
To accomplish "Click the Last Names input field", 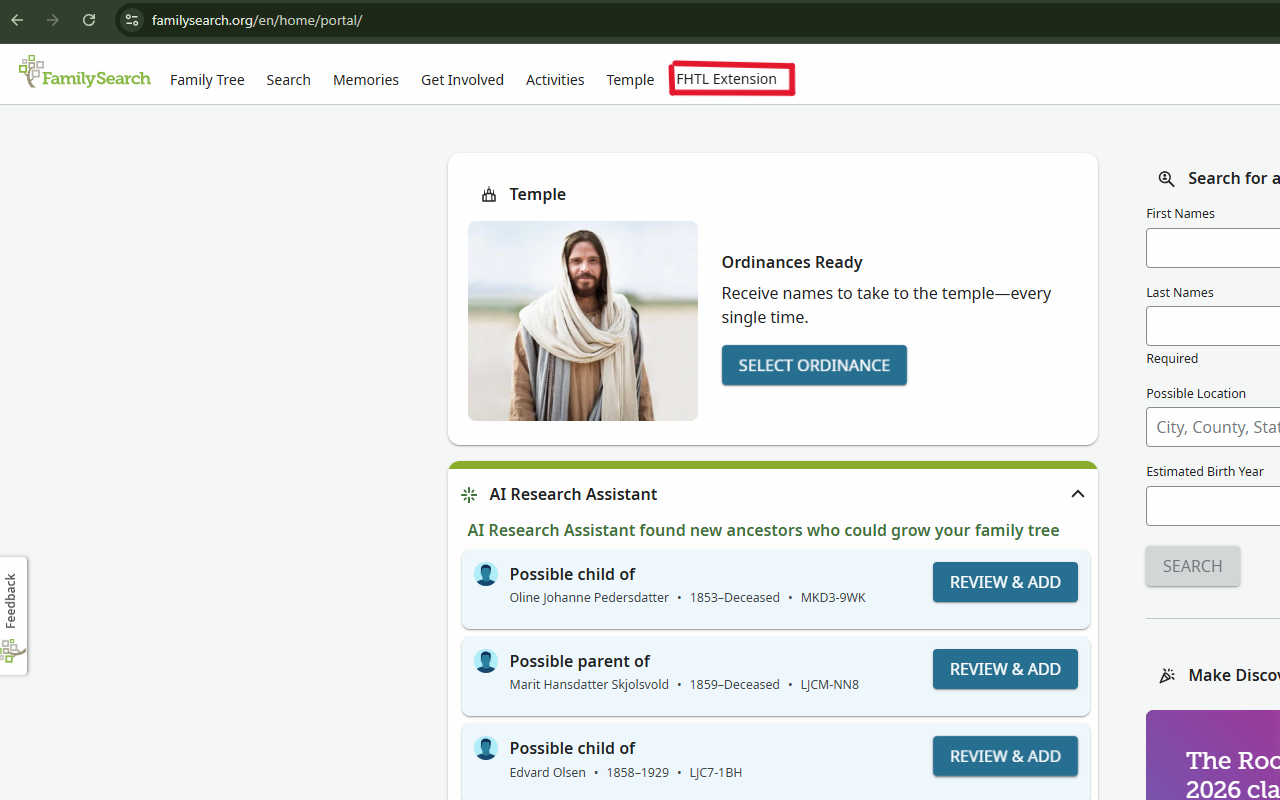I will point(1213,326).
